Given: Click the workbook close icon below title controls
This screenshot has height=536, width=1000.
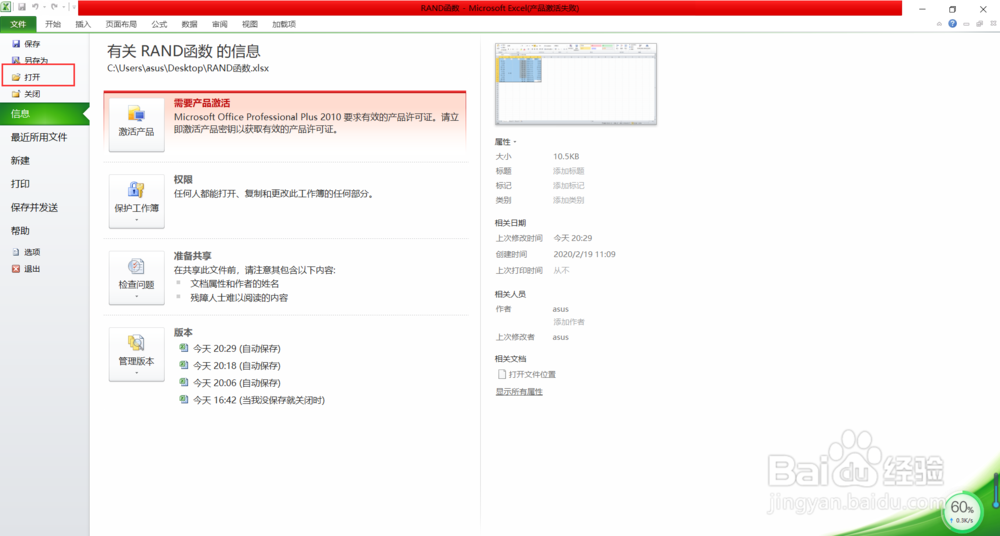Looking at the screenshot, I should pos(992,24).
